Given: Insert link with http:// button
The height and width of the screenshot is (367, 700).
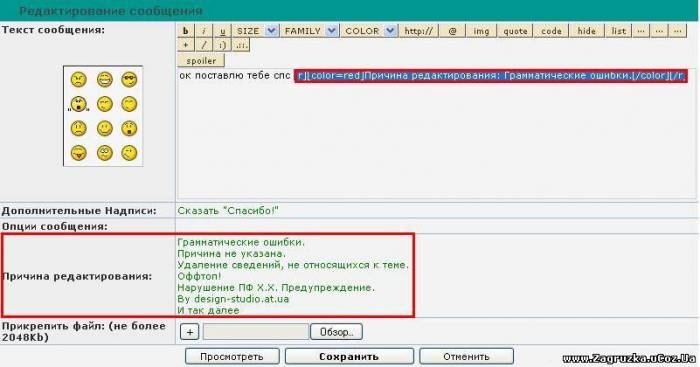Looking at the screenshot, I should tap(418, 31).
